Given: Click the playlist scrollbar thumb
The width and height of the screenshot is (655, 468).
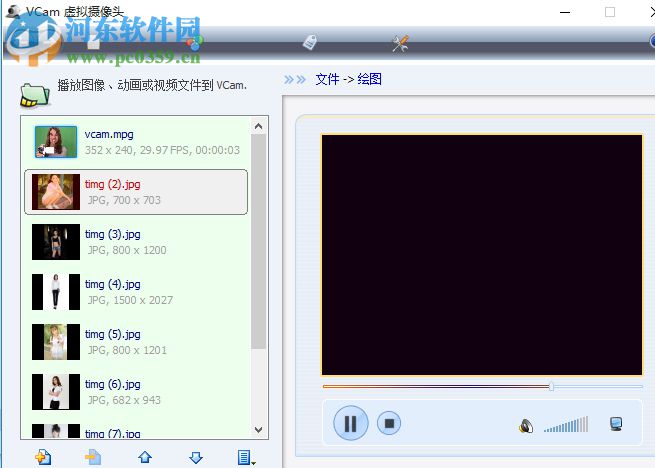Looking at the screenshot, I should coord(259,241).
